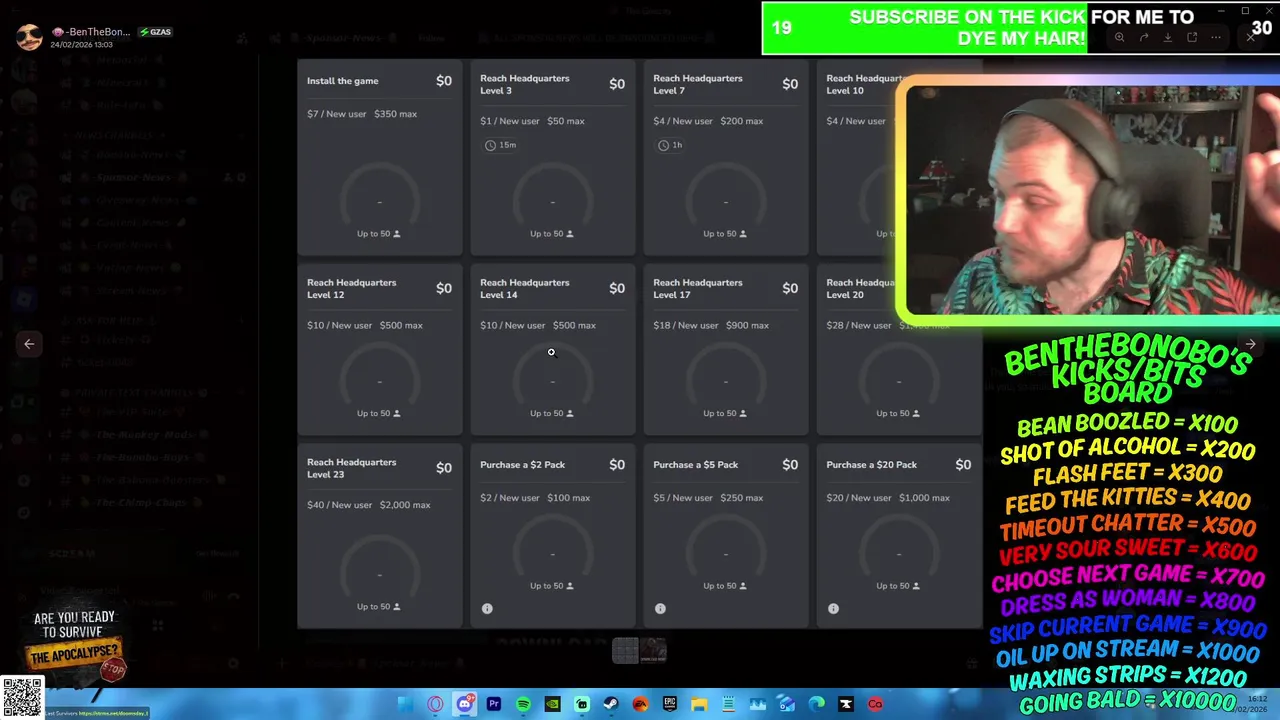The image size is (1280, 720).
Task: Click 'Reach Headquarters Level 23' title
Action: (352, 468)
